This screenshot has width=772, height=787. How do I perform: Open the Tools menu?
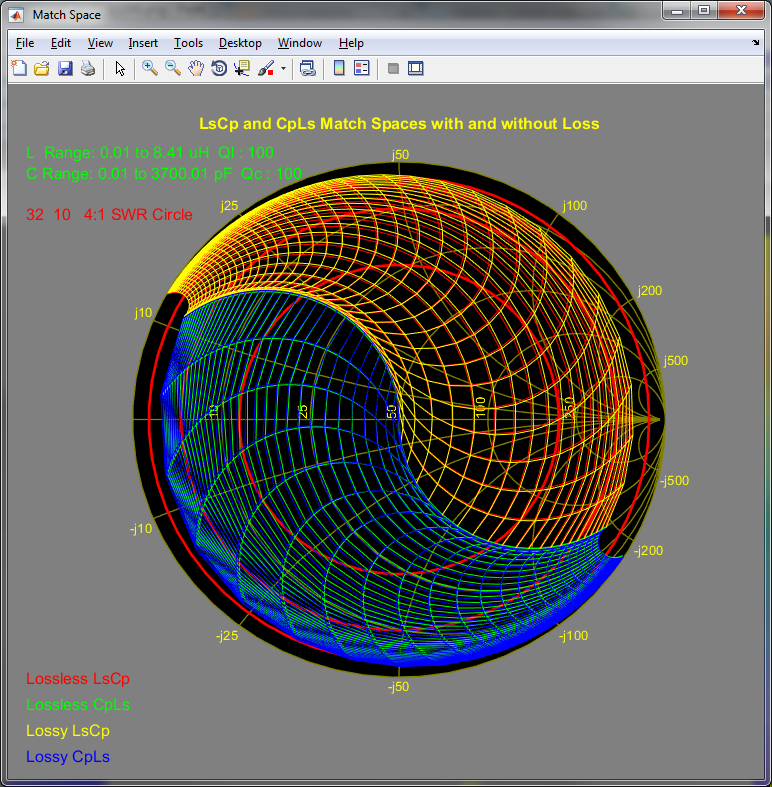click(x=188, y=43)
